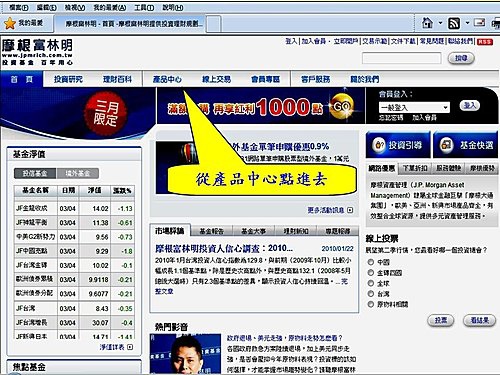
Task: Open the 檢視(V) menu
Action: coord(75,7)
